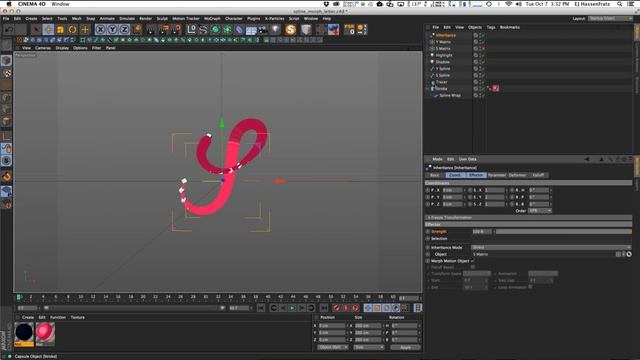
Task: Toggle the enable check for S Matrix
Action: pyautogui.click(x=484, y=49)
